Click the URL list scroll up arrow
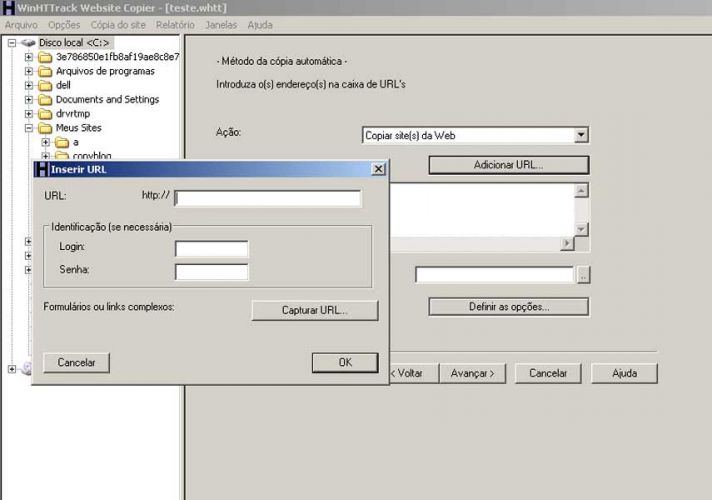The image size is (712, 500). [x=581, y=191]
